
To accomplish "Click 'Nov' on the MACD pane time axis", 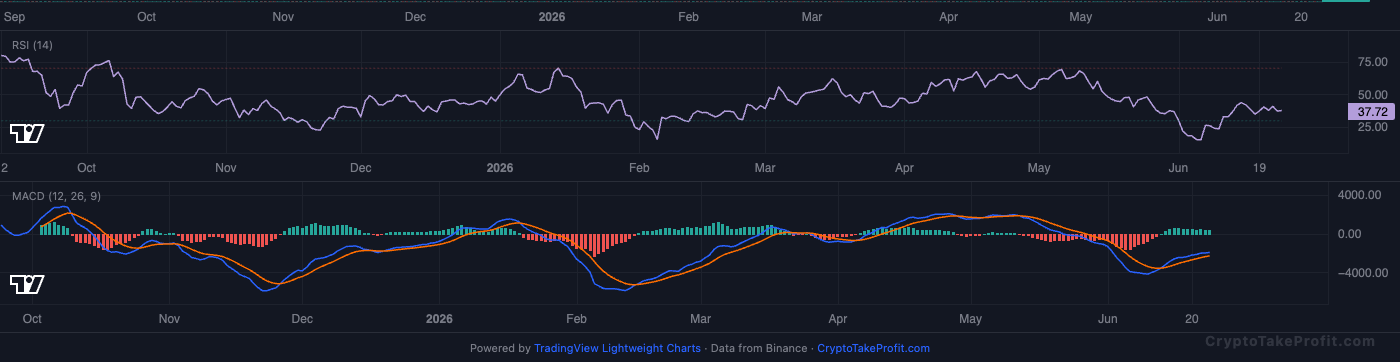I will [169, 319].
